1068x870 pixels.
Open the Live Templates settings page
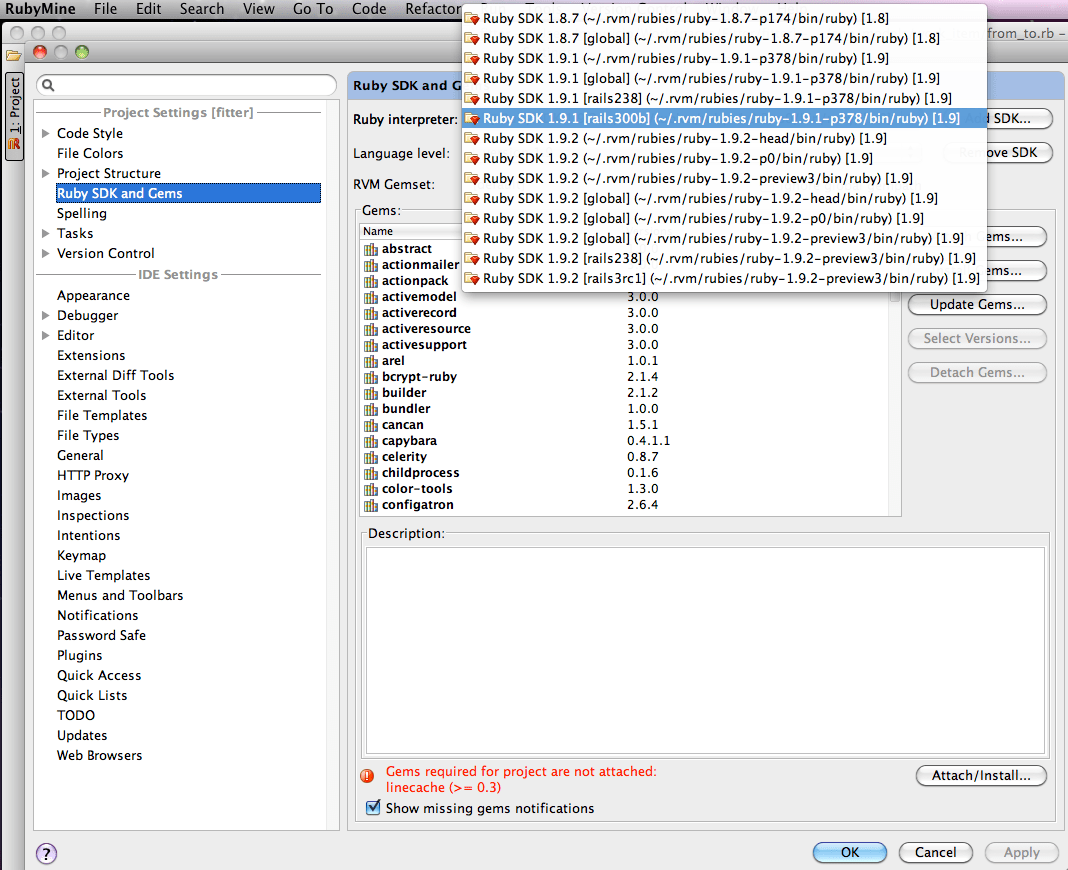pyautogui.click(x=104, y=576)
